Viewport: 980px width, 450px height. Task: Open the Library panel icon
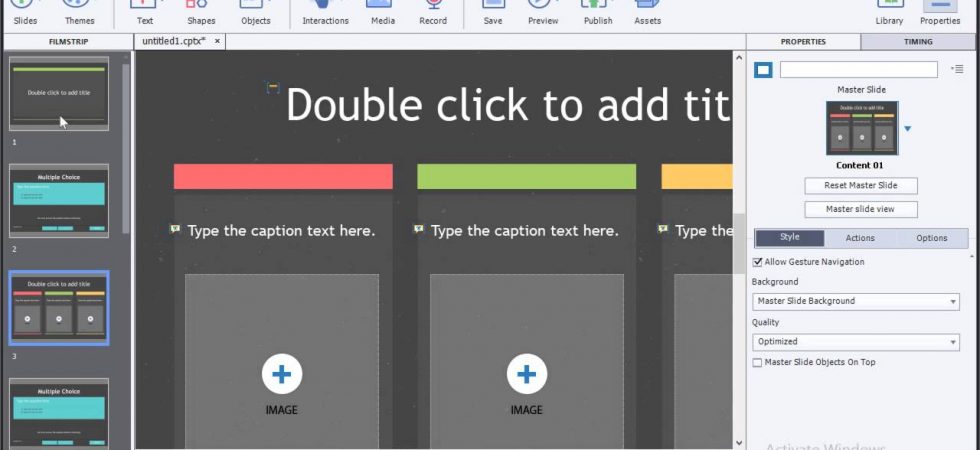tap(889, 12)
